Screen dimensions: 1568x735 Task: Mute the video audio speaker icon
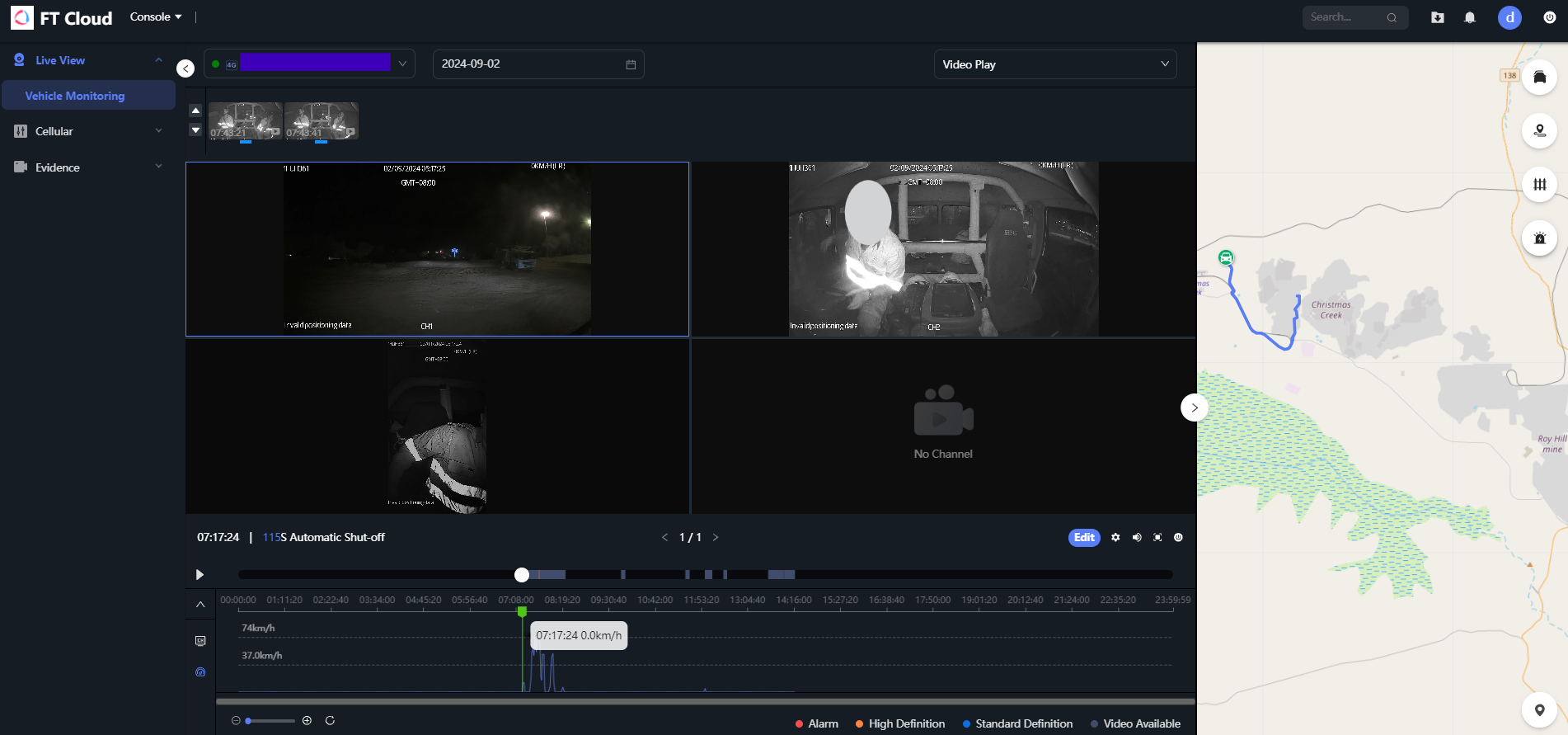pos(1137,537)
